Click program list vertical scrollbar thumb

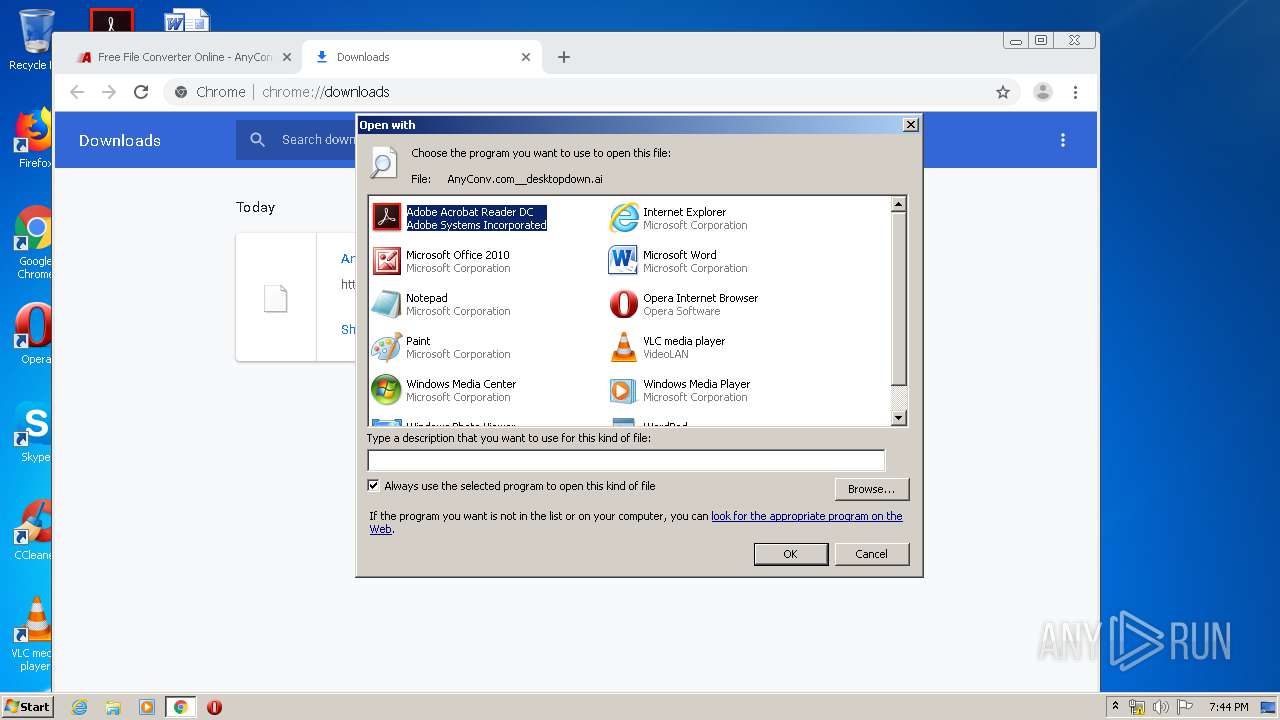click(898, 299)
